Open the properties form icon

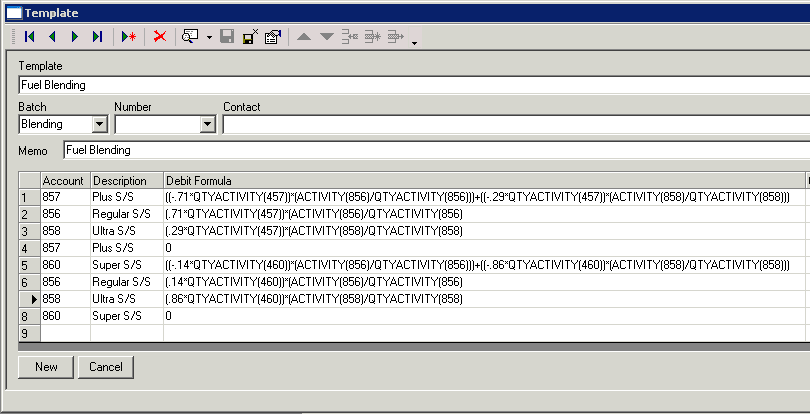[x=273, y=37]
